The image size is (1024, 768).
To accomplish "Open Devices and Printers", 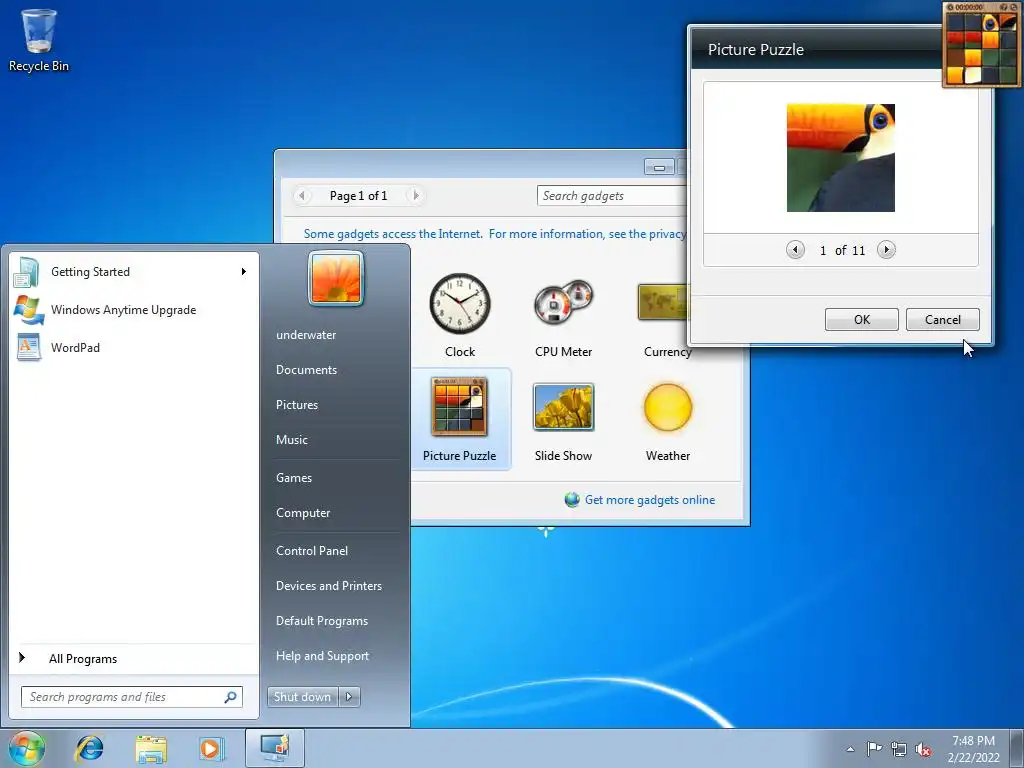I will tap(328, 586).
